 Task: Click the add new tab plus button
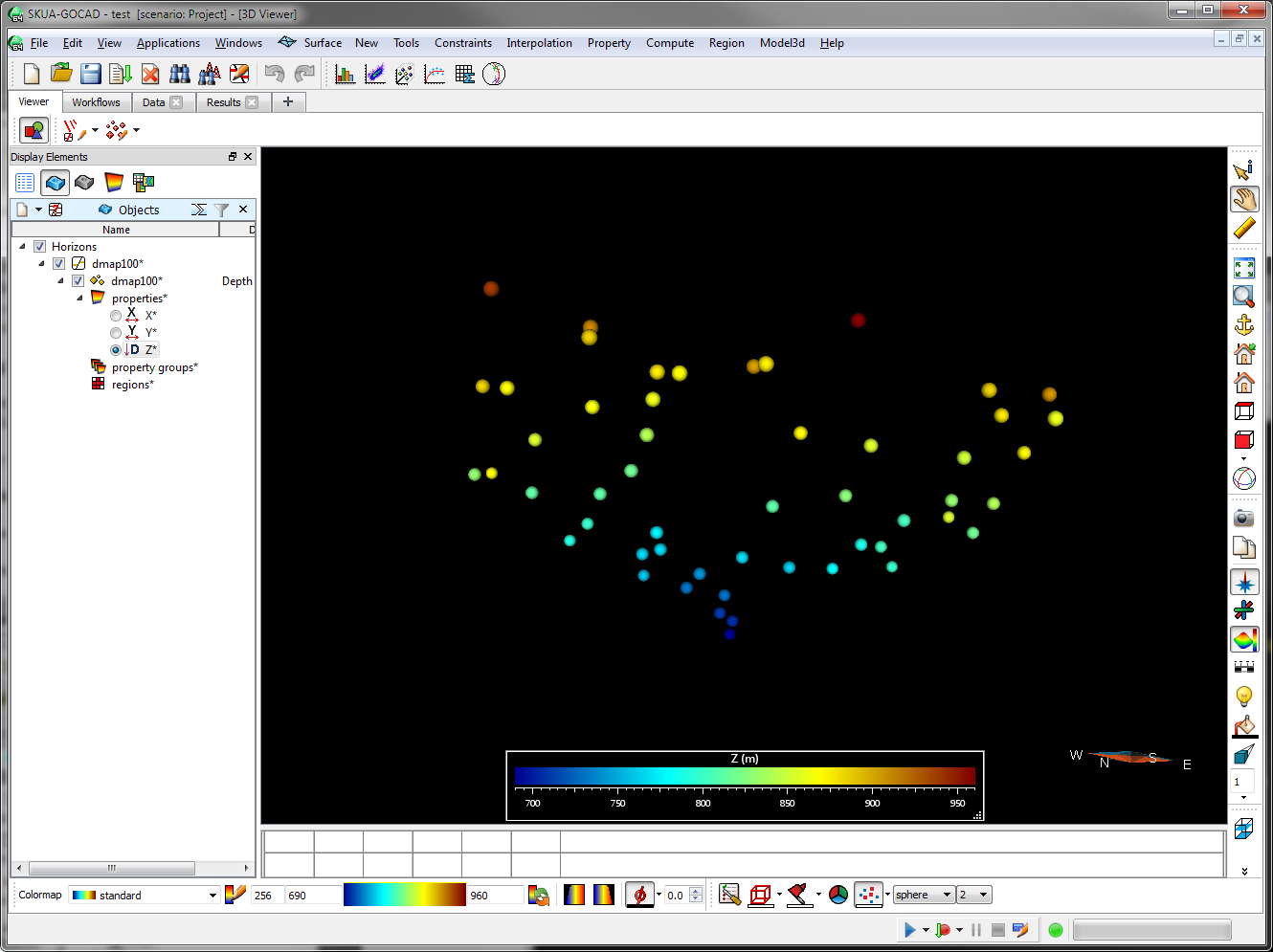[x=288, y=101]
